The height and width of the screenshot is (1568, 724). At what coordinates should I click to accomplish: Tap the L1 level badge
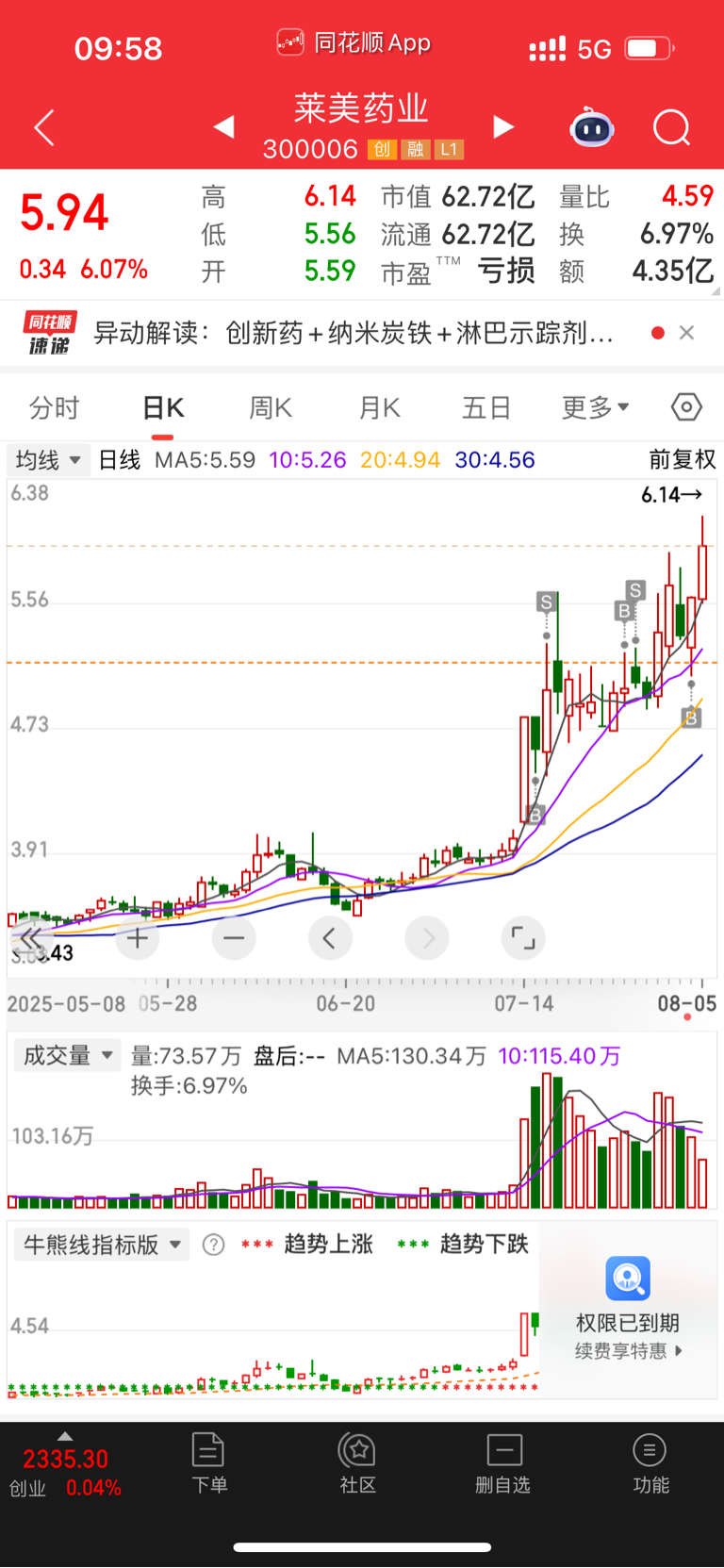[449, 149]
